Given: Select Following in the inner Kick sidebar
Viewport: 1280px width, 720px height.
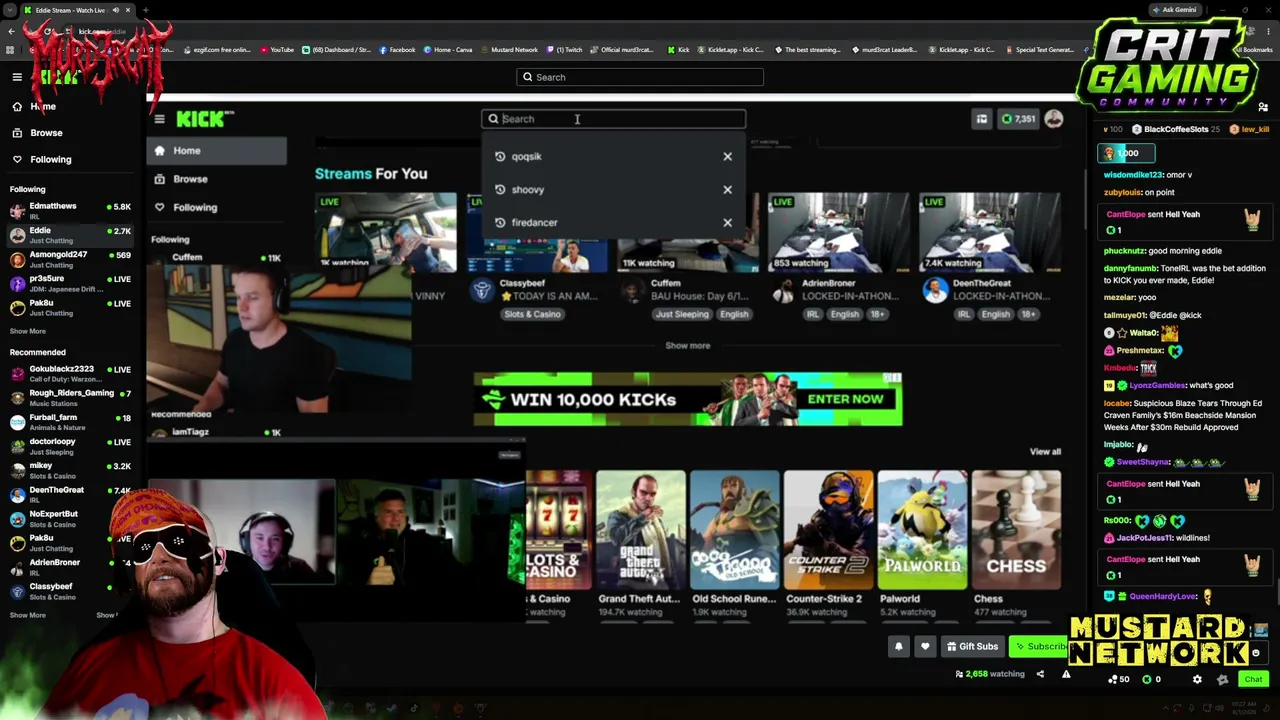Looking at the screenshot, I should pyautogui.click(x=217, y=207).
